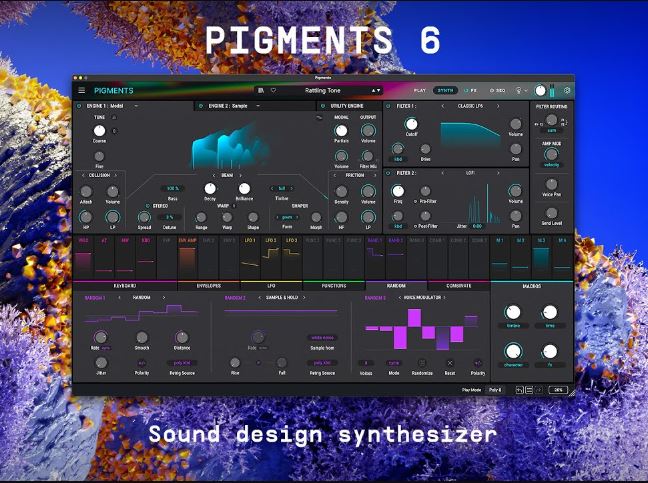Click the Warp info icon
648x483 pixels.
(234, 206)
